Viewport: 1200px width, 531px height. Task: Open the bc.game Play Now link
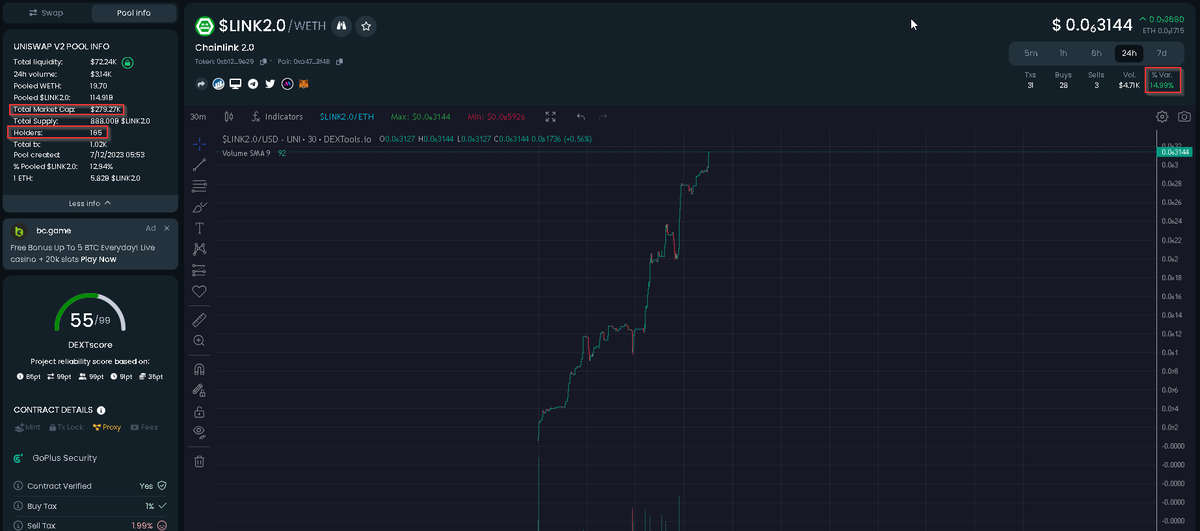point(99,259)
